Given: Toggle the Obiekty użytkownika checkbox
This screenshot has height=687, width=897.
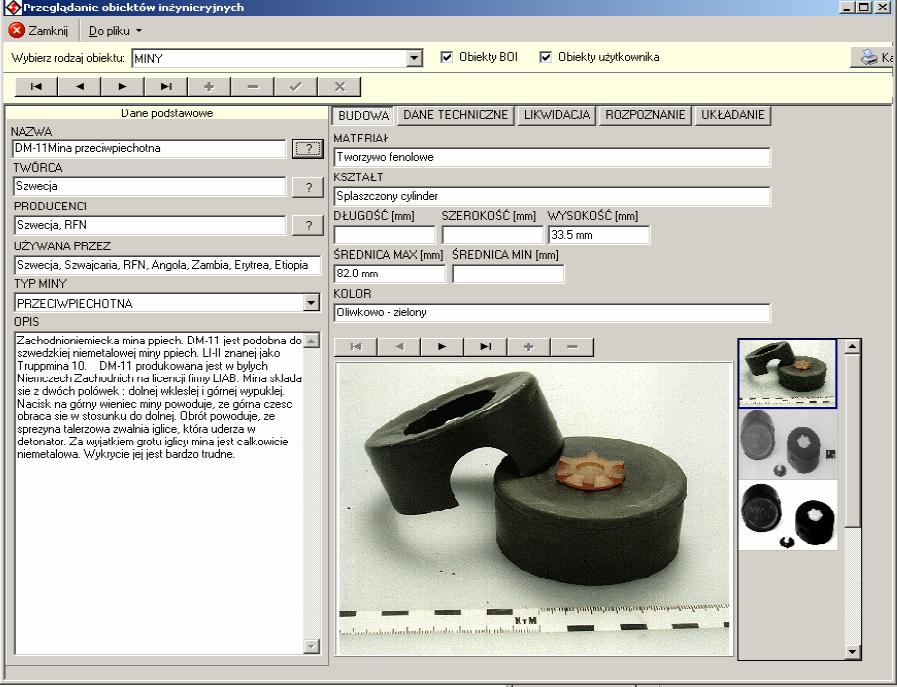Looking at the screenshot, I should click(546, 57).
